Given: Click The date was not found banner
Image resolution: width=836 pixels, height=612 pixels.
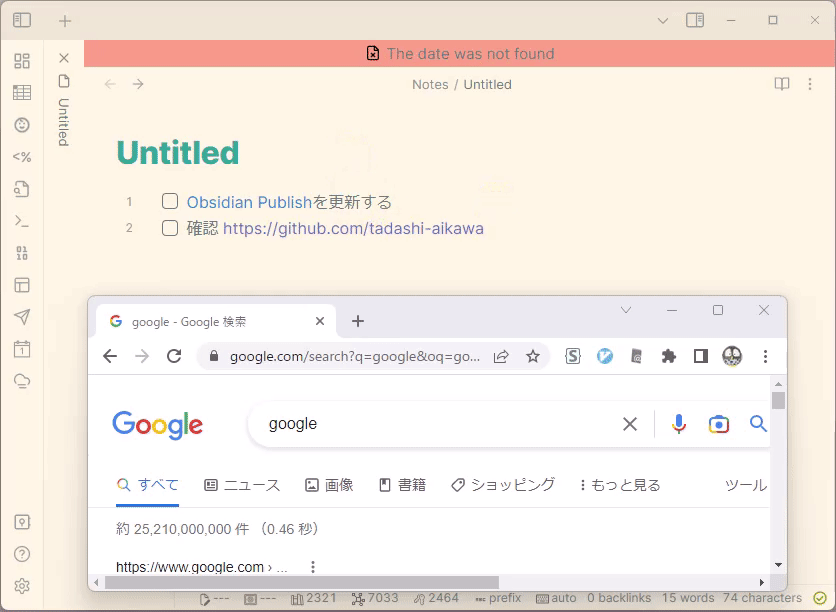Looking at the screenshot, I should [461, 54].
